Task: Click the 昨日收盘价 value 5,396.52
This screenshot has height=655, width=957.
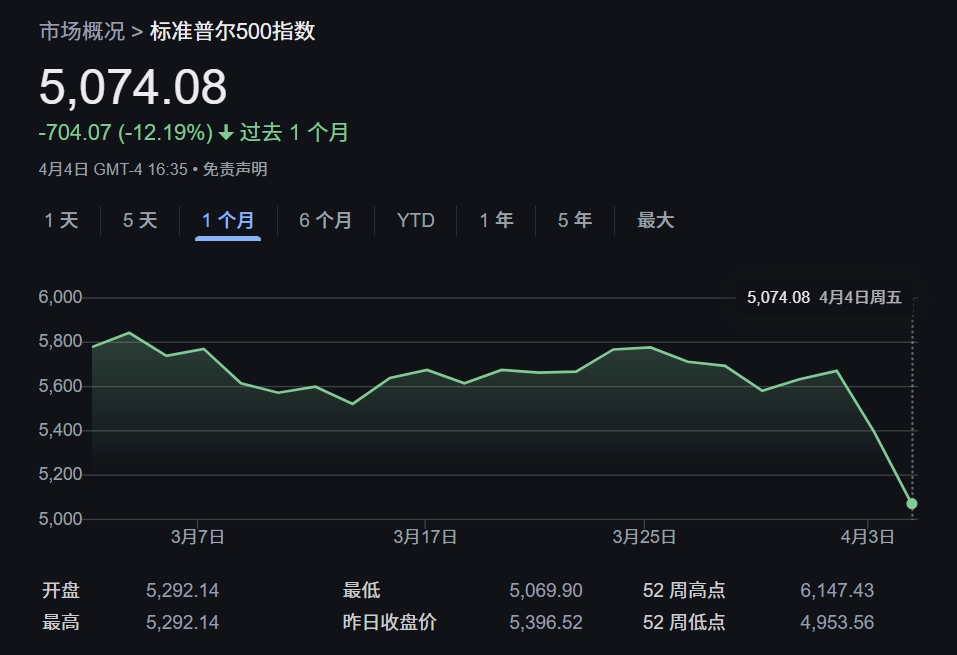Action: (x=546, y=622)
